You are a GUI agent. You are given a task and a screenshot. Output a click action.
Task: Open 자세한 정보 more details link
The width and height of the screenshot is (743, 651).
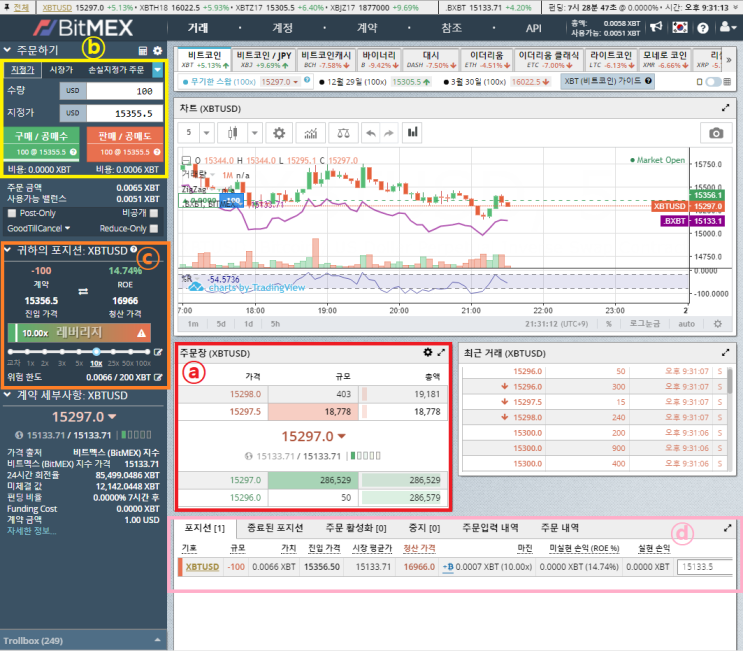click(31, 531)
